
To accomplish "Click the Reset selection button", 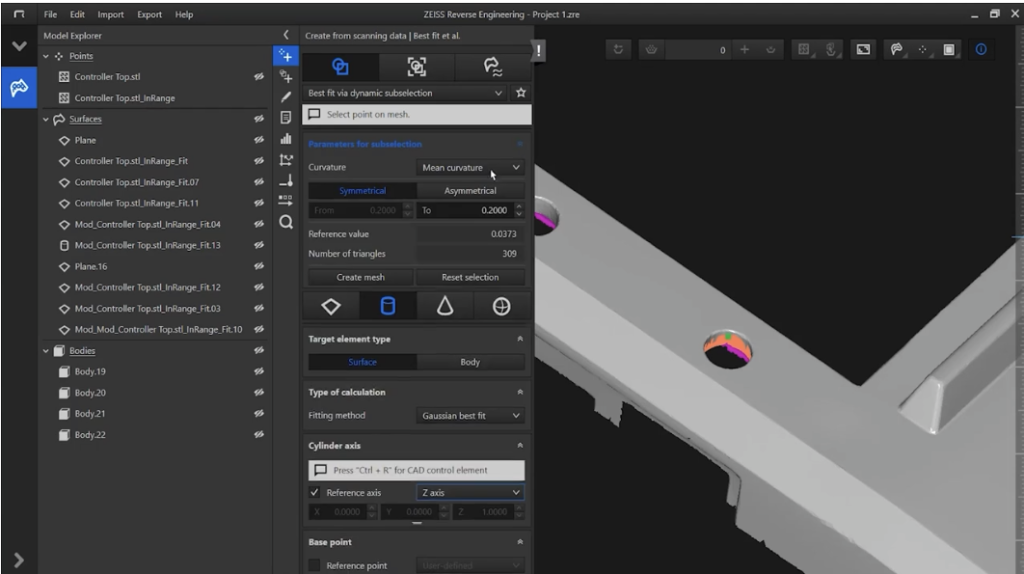I will tap(470, 277).
